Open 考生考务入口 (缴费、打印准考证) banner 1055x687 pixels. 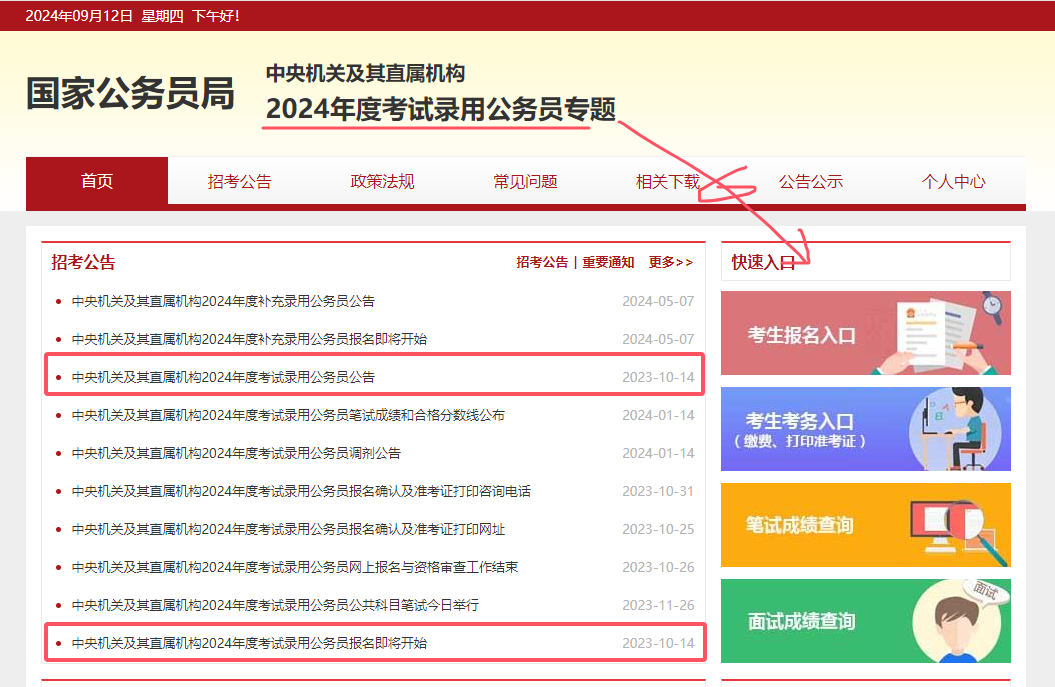click(x=865, y=429)
